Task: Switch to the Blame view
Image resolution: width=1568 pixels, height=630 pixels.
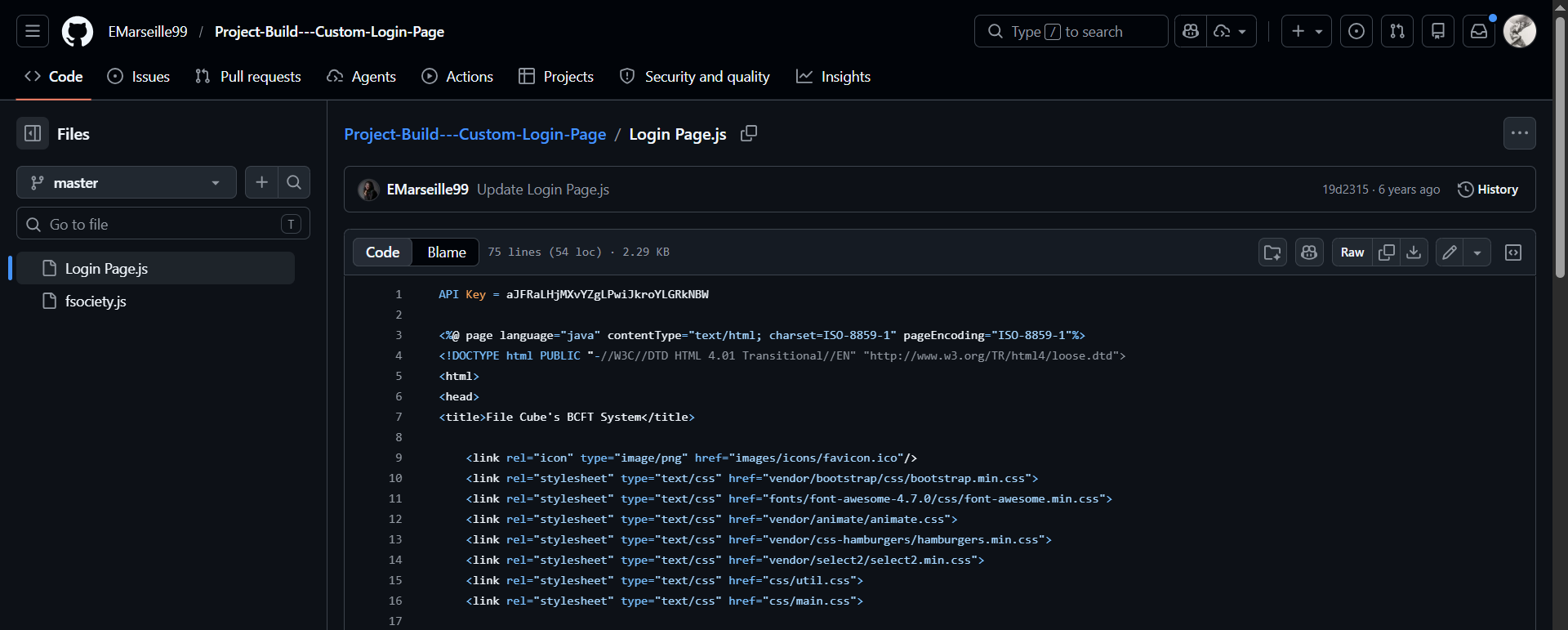Action: (447, 252)
